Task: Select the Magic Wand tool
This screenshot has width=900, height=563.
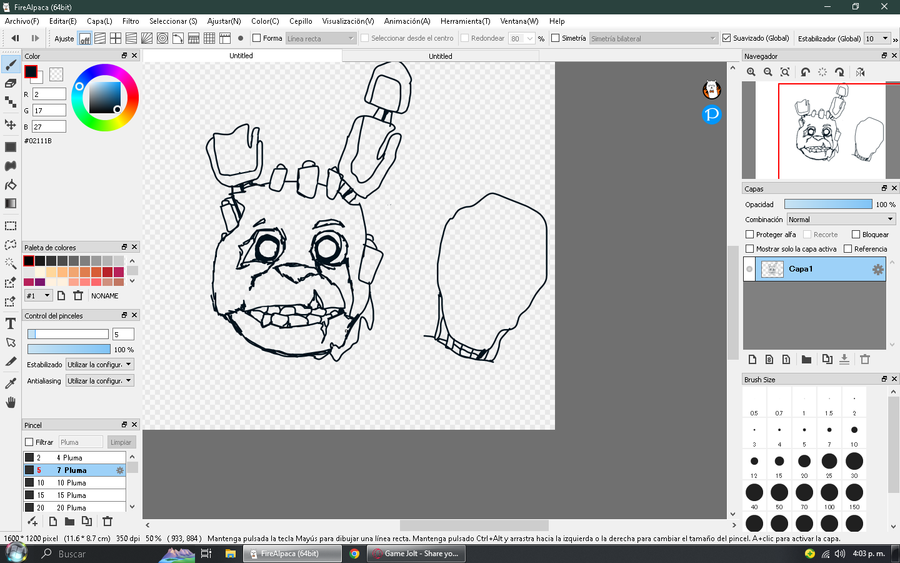Action: (x=10, y=263)
